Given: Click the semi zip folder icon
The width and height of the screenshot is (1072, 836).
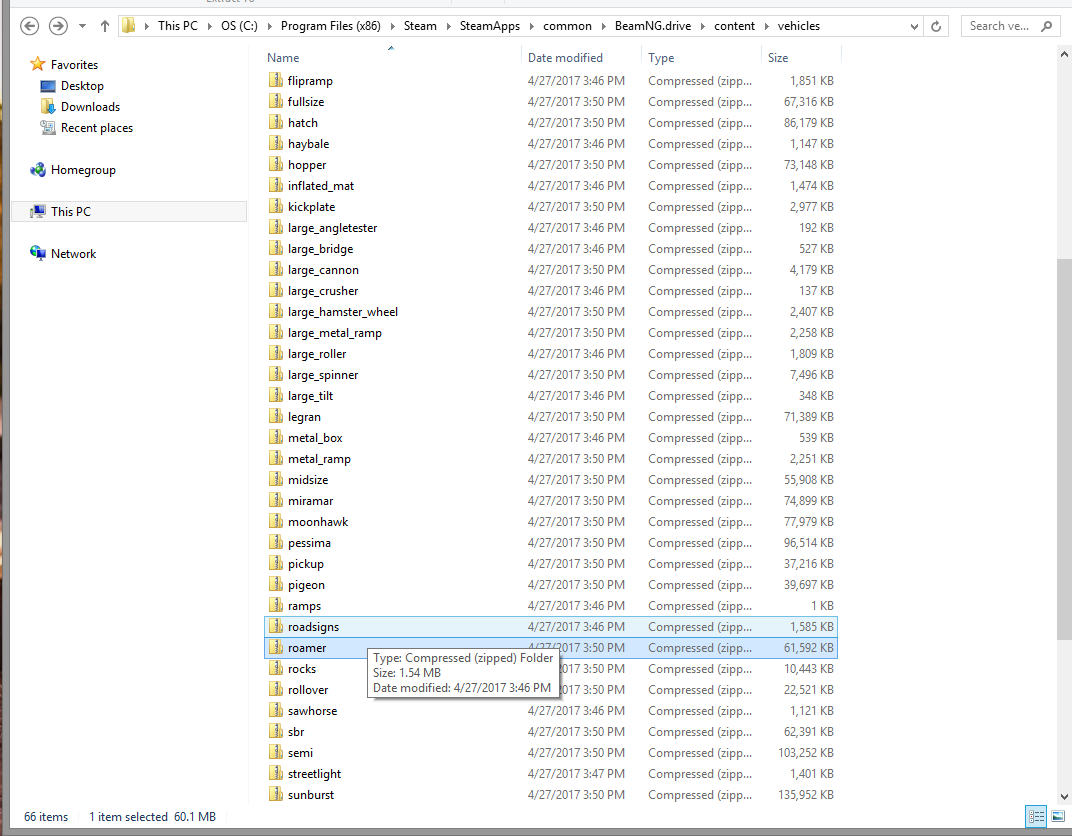Looking at the screenshot, I should (x=276, y=753).
